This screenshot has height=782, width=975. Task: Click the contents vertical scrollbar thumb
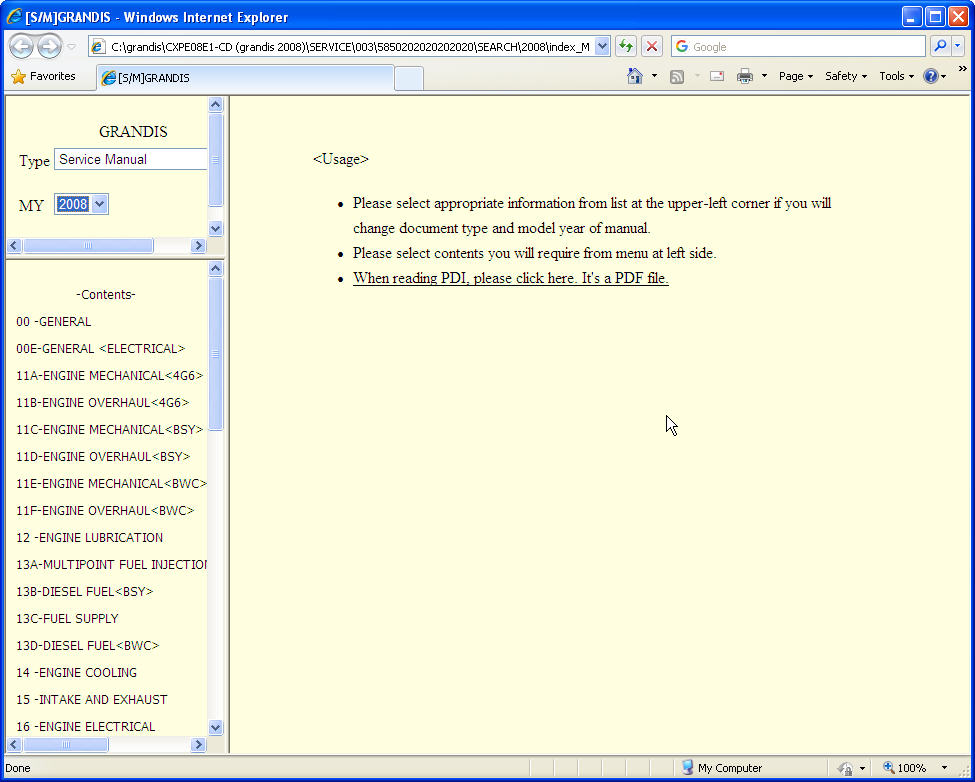point(216,353)
